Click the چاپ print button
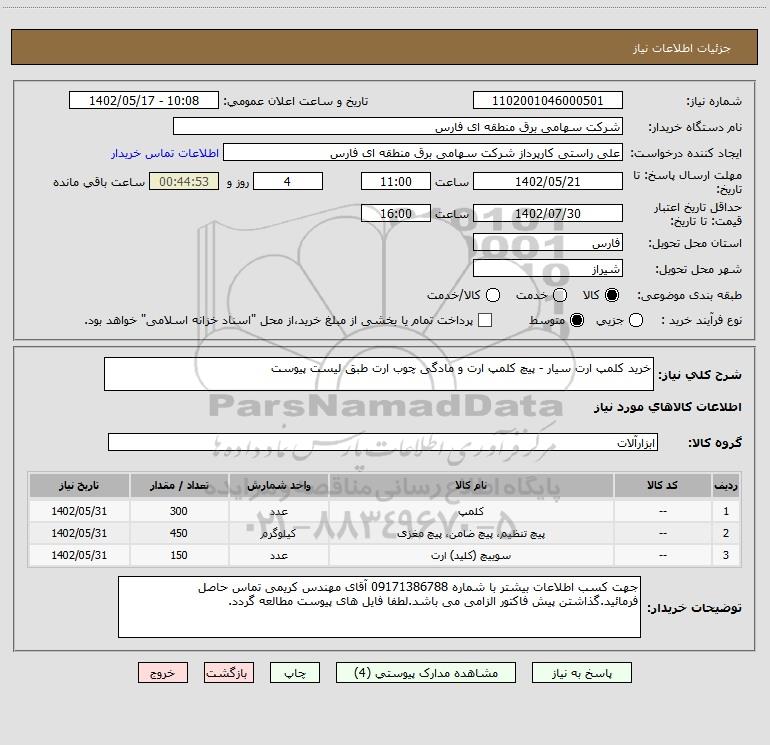The image size is (770, 745). (x=295, y=673)
